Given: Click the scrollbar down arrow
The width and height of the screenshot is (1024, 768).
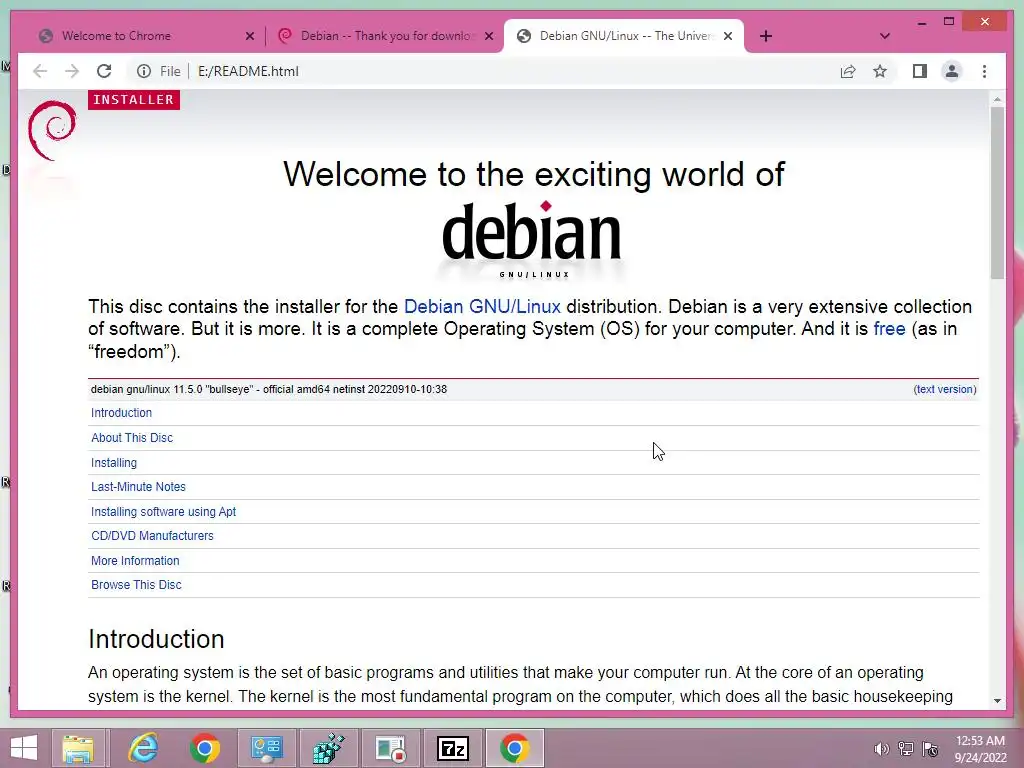Looking at the screenshot, I should [997, 701].
